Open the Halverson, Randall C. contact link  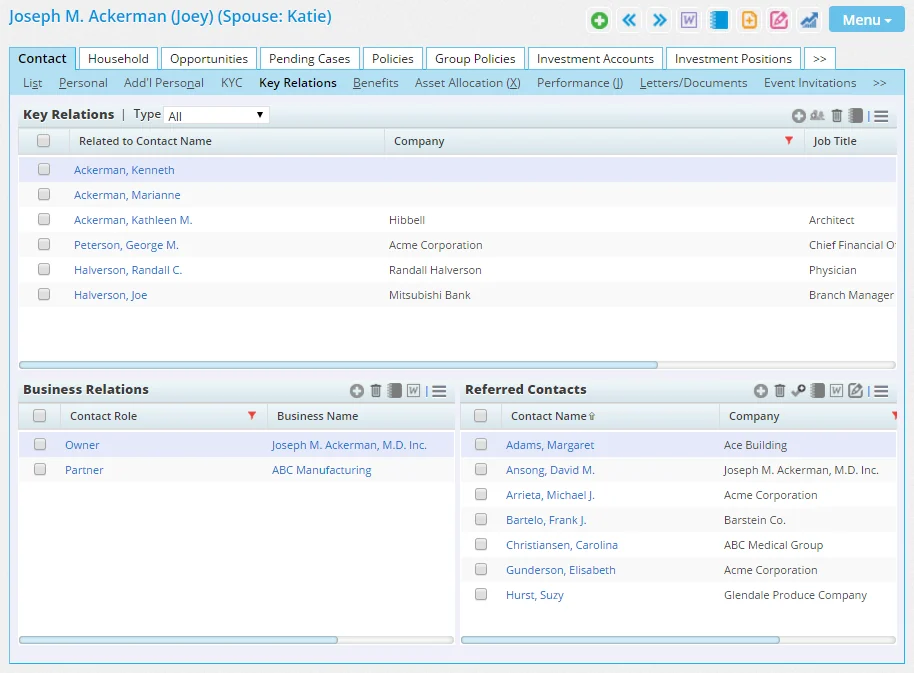(128, 270)
